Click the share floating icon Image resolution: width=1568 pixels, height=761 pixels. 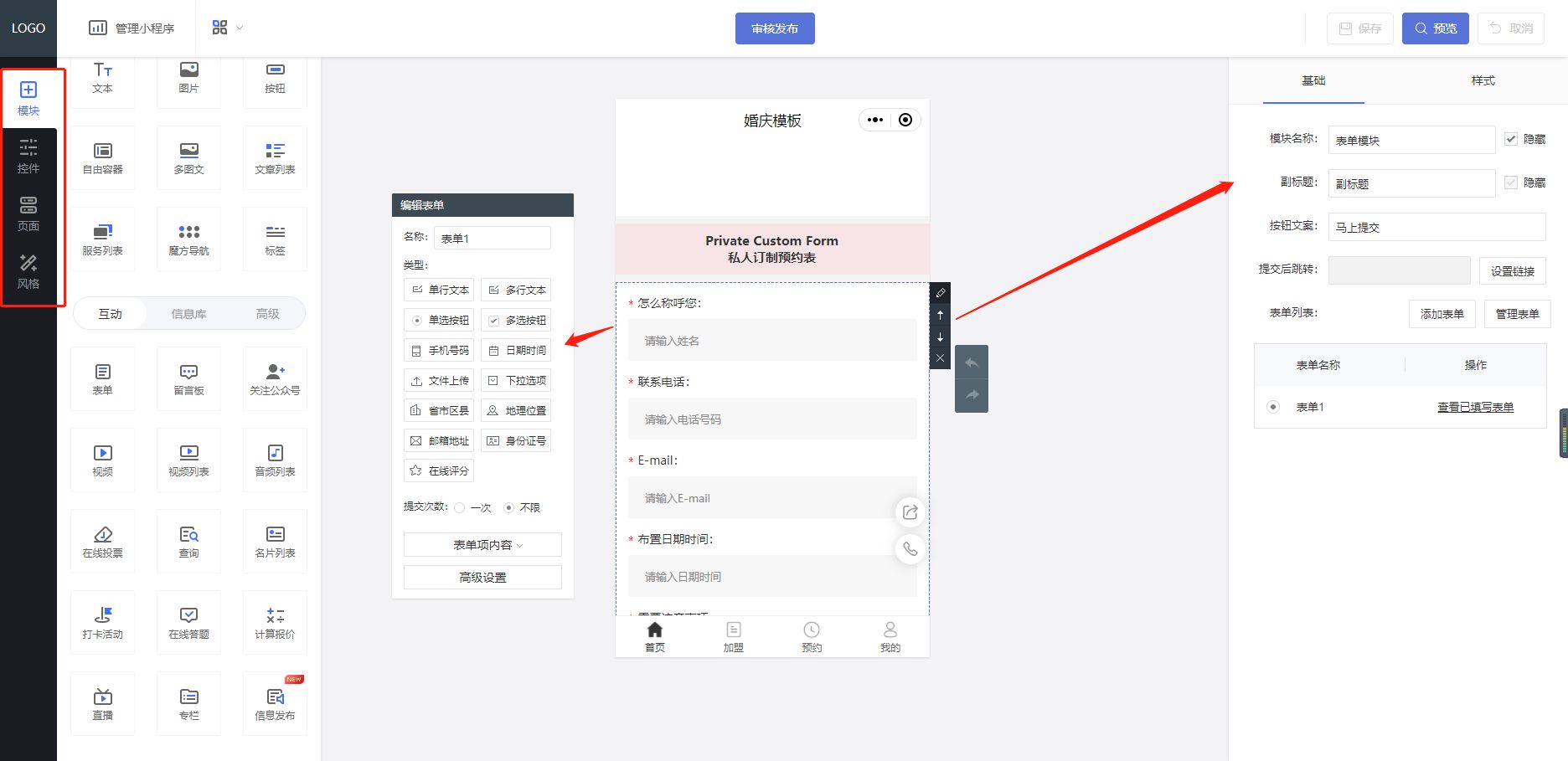pyautogui.click(x=910, y=512)
